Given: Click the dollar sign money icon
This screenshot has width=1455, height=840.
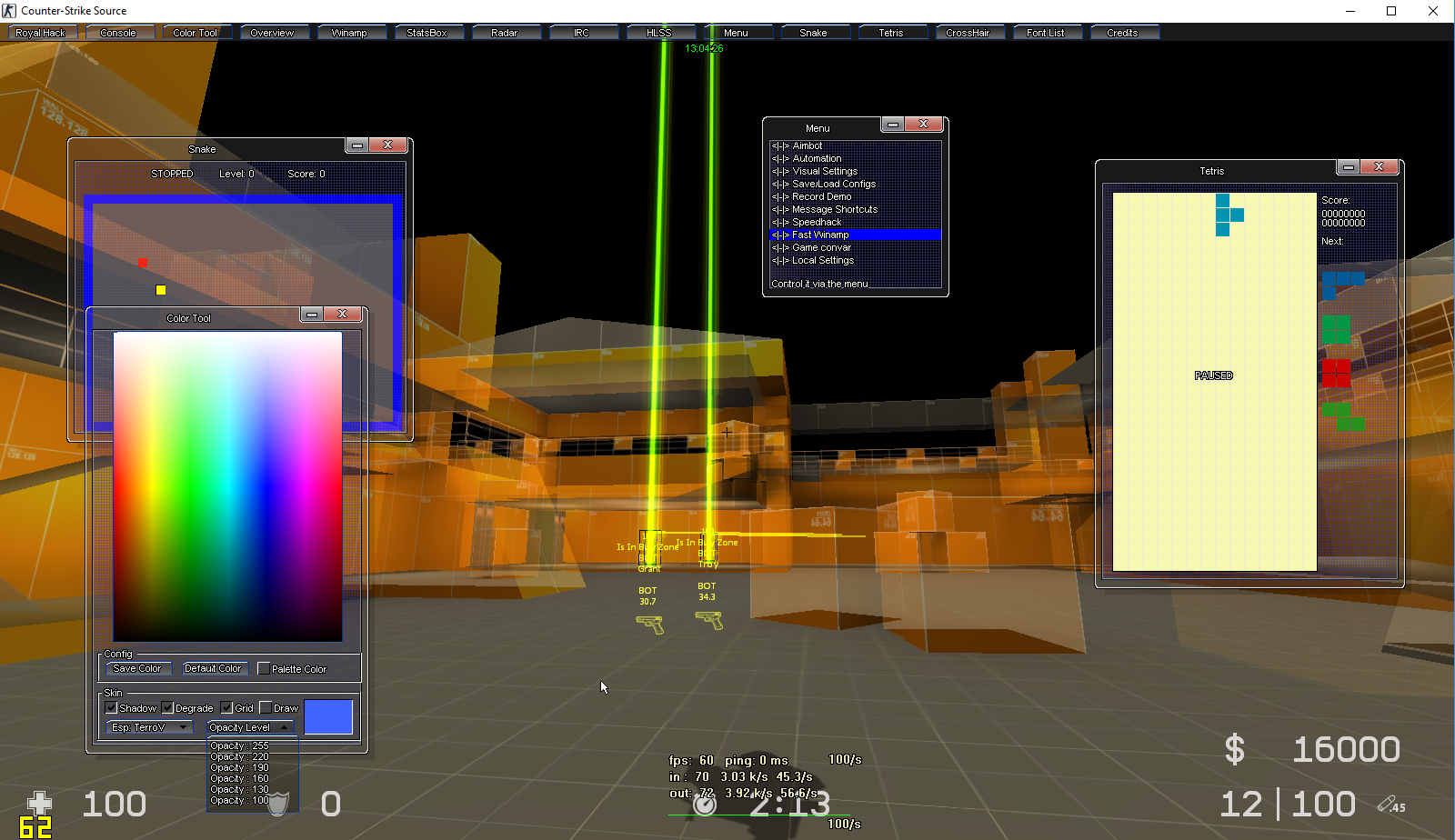Looking at the screenshot, I should click(1234, 750).
